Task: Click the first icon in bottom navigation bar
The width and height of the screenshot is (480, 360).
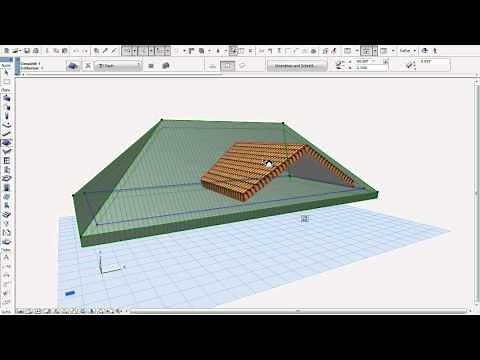Action: [x=20, y=311]
